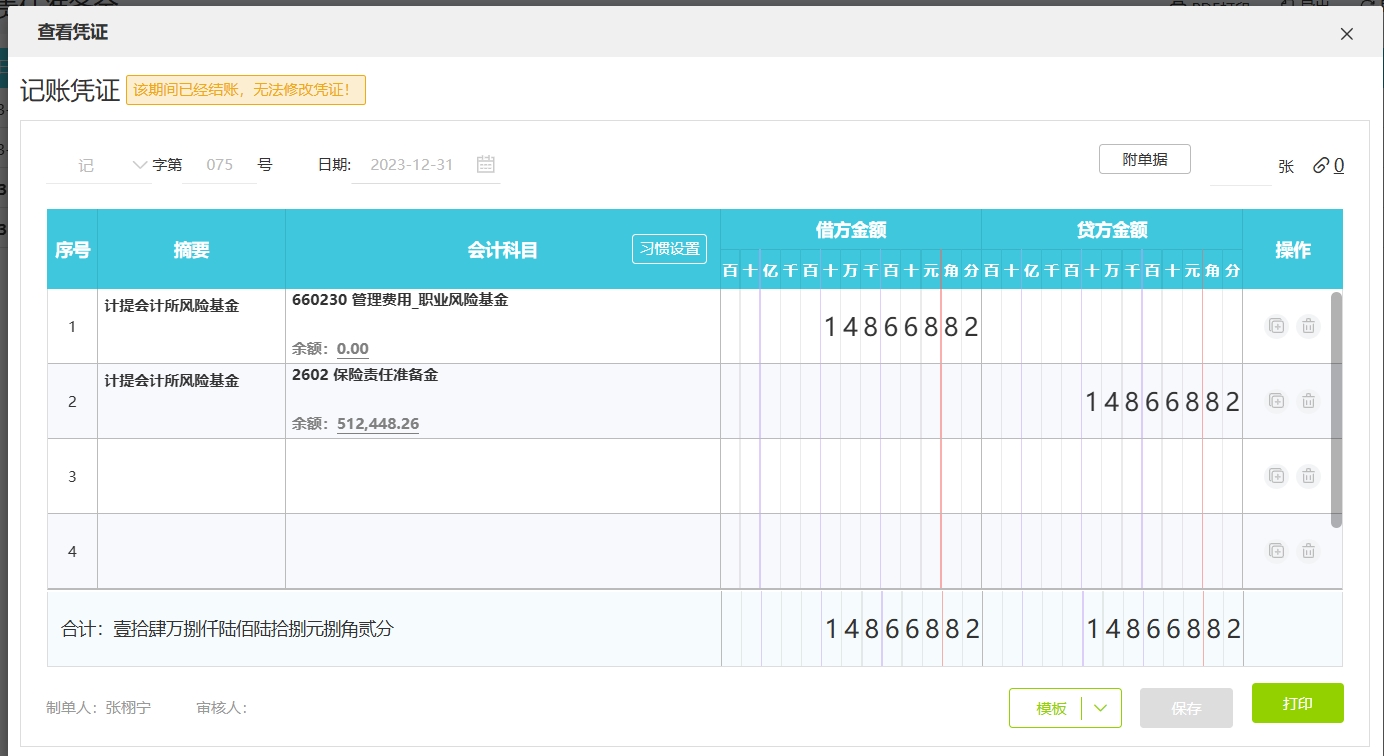The width and height of the screenshot is (1384, 756).
Task: Click the attachment paperclip link icon
Action: pyautogui.click(x=1321, y=166)
